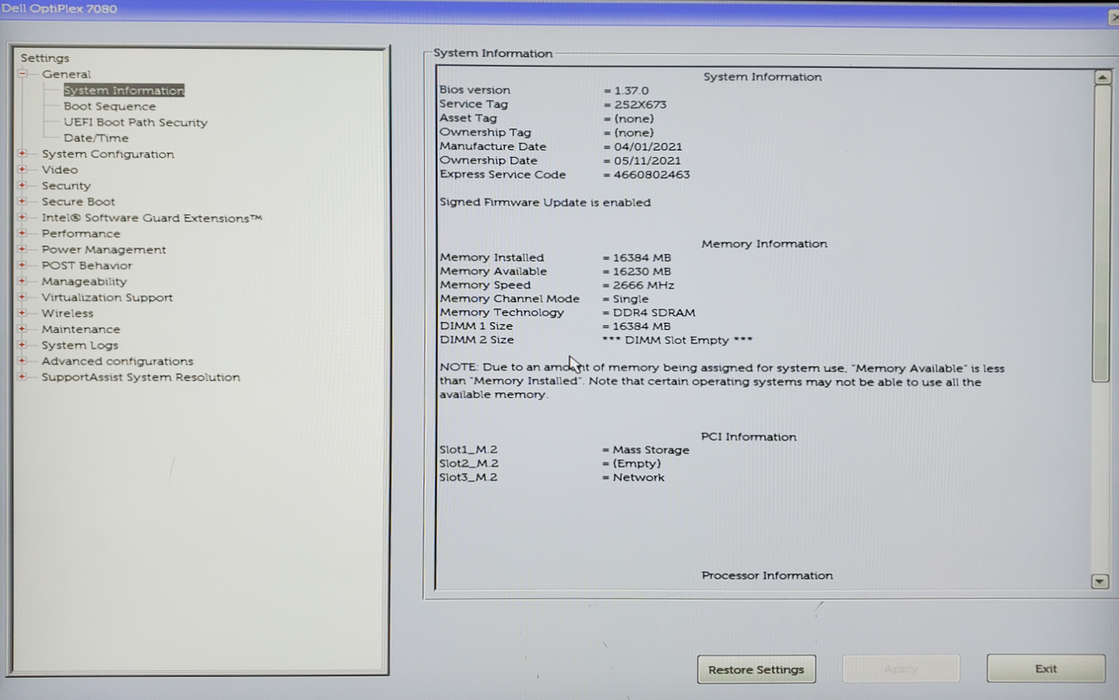This screenshot has width=1119, height=700.
Task: Click the Processor Information heading
Action: [x=767, y=575]
